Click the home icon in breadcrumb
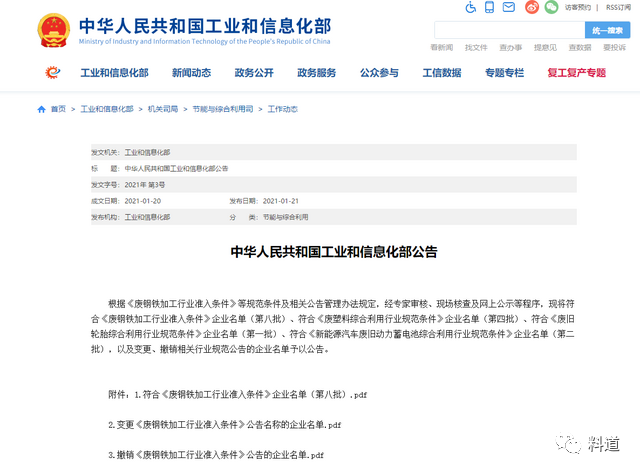The image size is (640, 472). tap(41, 109)
